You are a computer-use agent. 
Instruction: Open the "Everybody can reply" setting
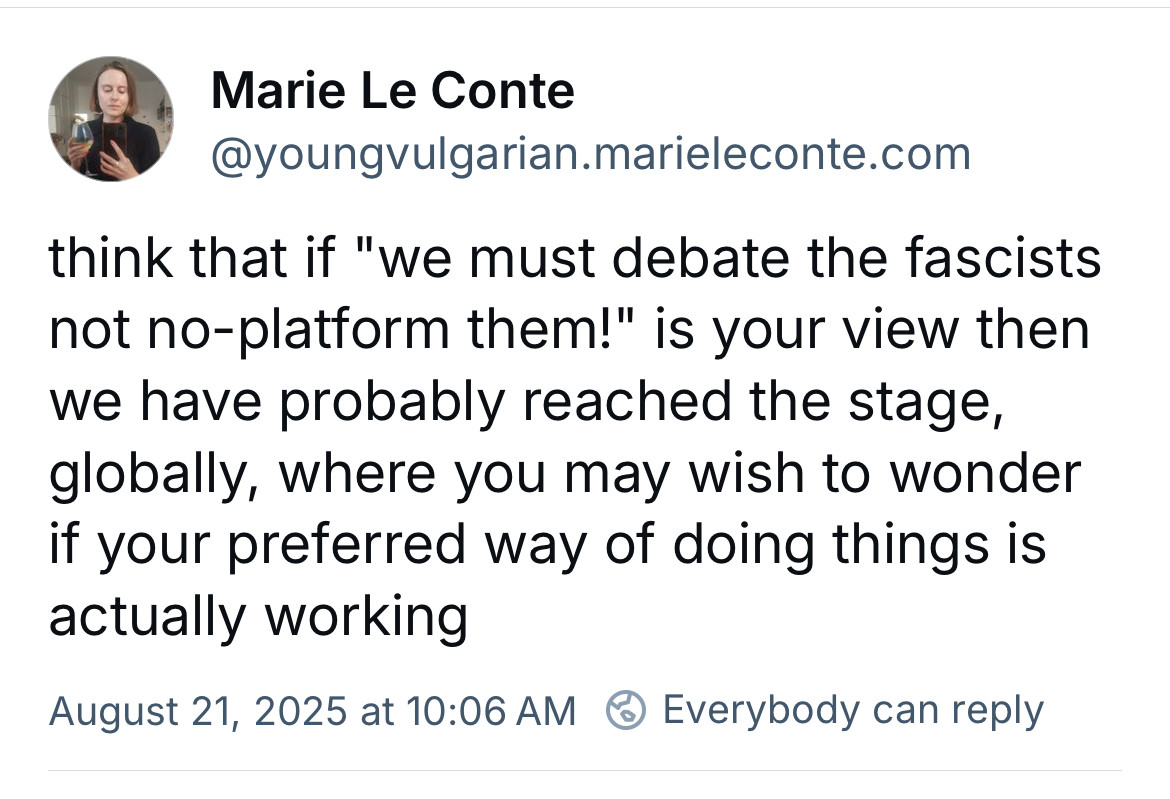(x=853, y=710)
